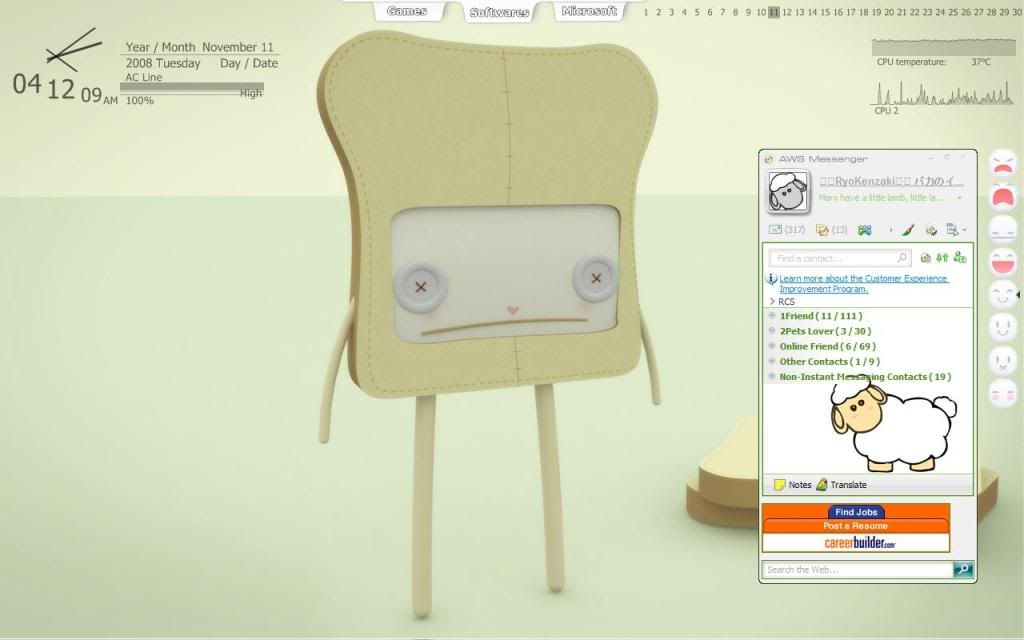Screen dimensions: 1024x640
Task: Click the games controller icon in Messenger
Action: pos(864,230)
